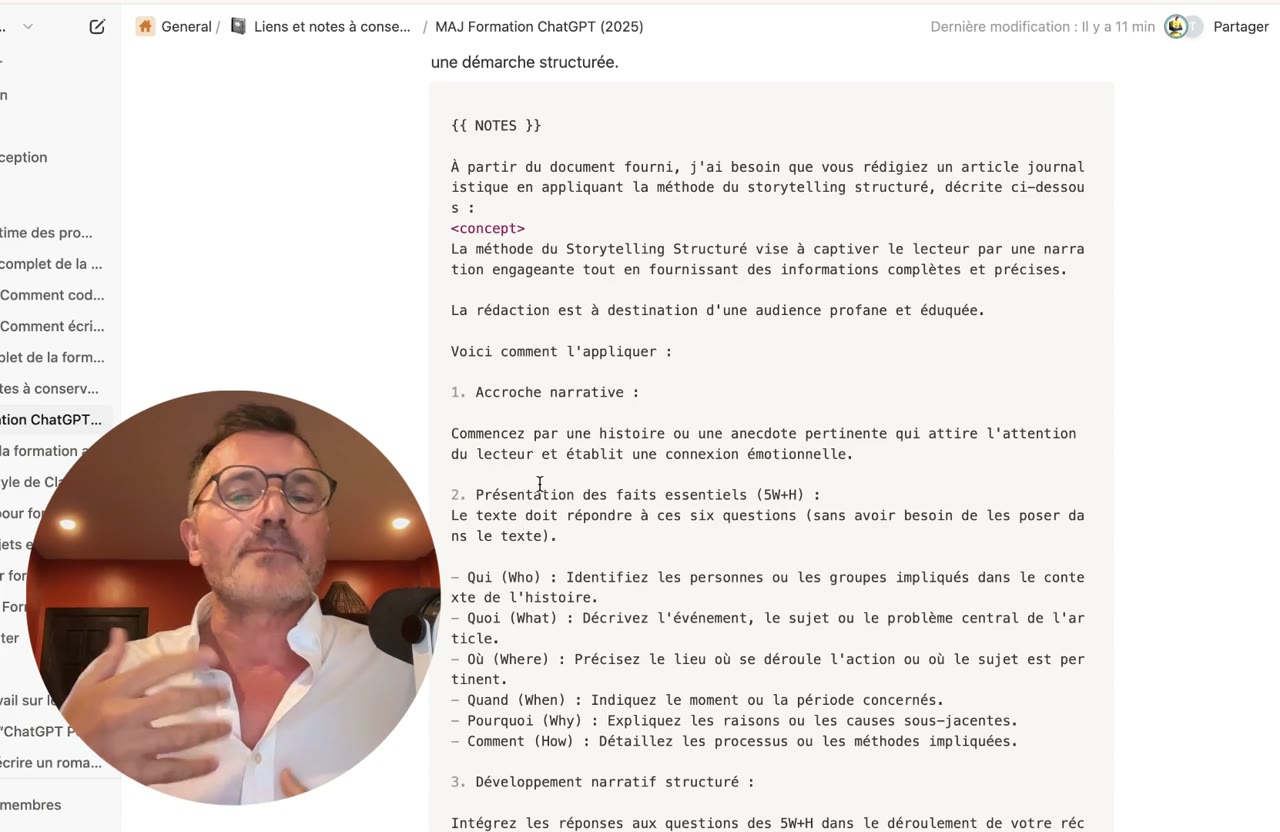
Task: Click the General home icon in breadcrumb
Action: pyautogui.click(x=146, y=27)
